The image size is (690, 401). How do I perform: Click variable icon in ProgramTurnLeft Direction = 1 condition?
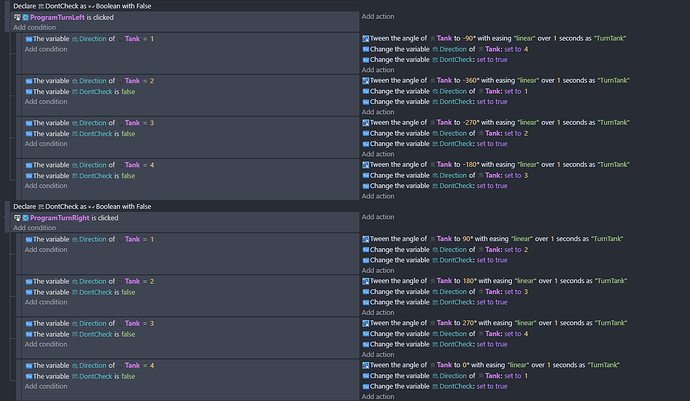pyautogui.click(x=29, y=38)
